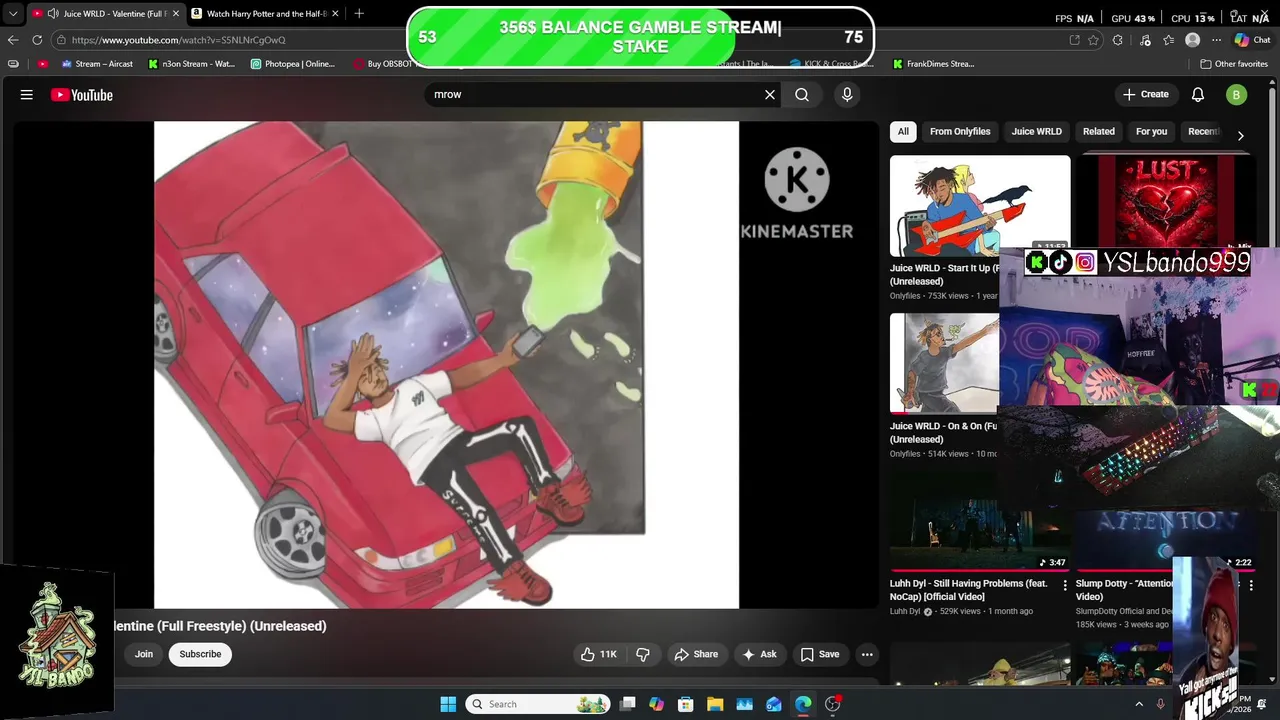This screenshot has height=720, width=1280.
Task: Dislike the video with thumbs down
Action: [643, 654]
